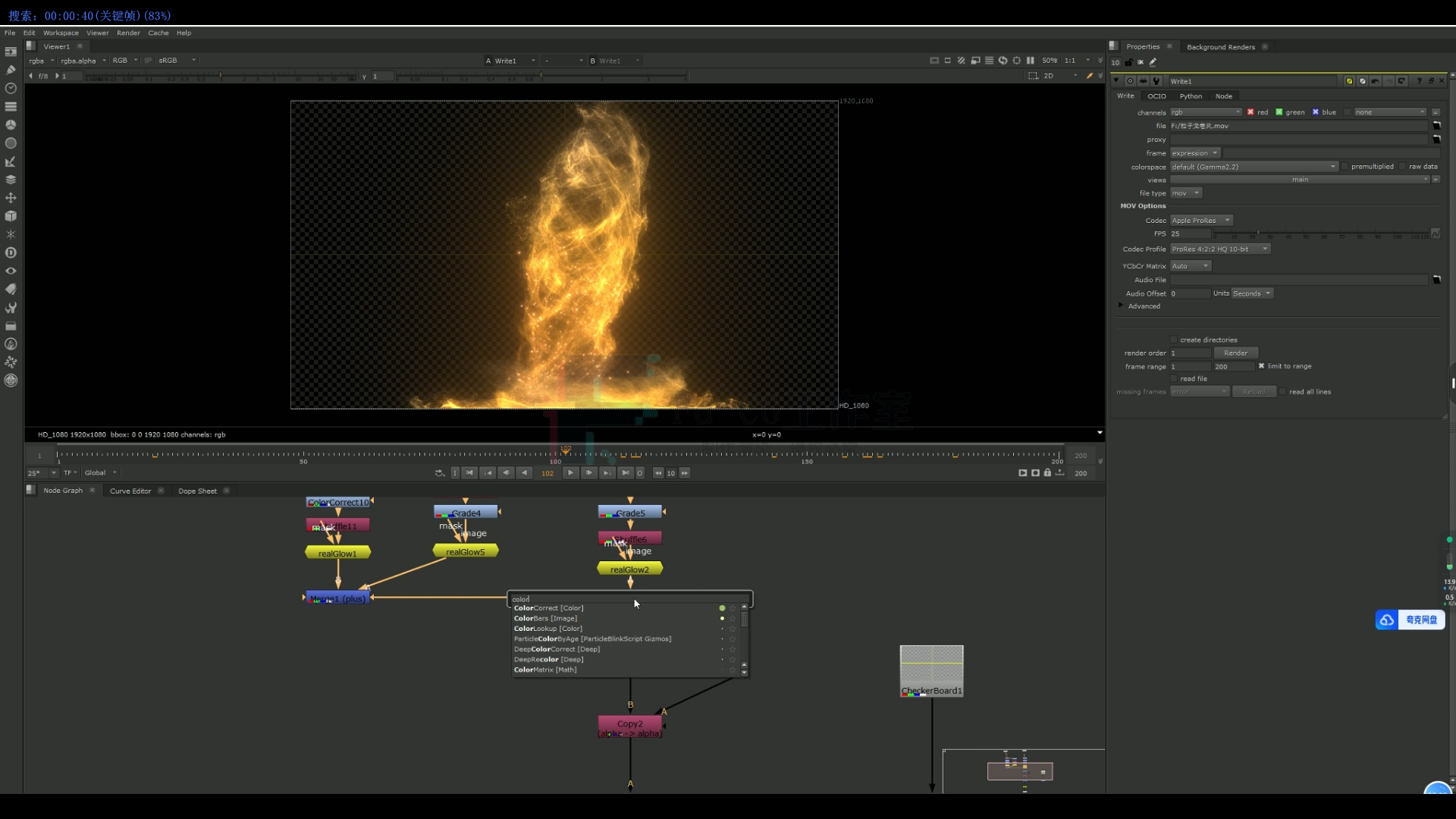Viewport: 1456px width, 819px height.
Task: Open the Codec Profile dropdown
Action: [x=1219, y=249]
